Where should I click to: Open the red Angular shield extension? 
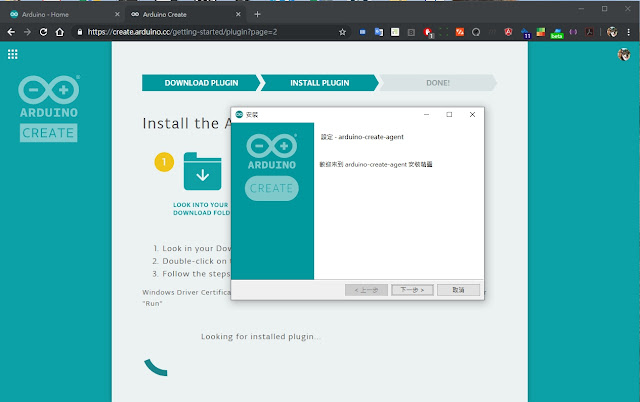click(x=508, y=32)
